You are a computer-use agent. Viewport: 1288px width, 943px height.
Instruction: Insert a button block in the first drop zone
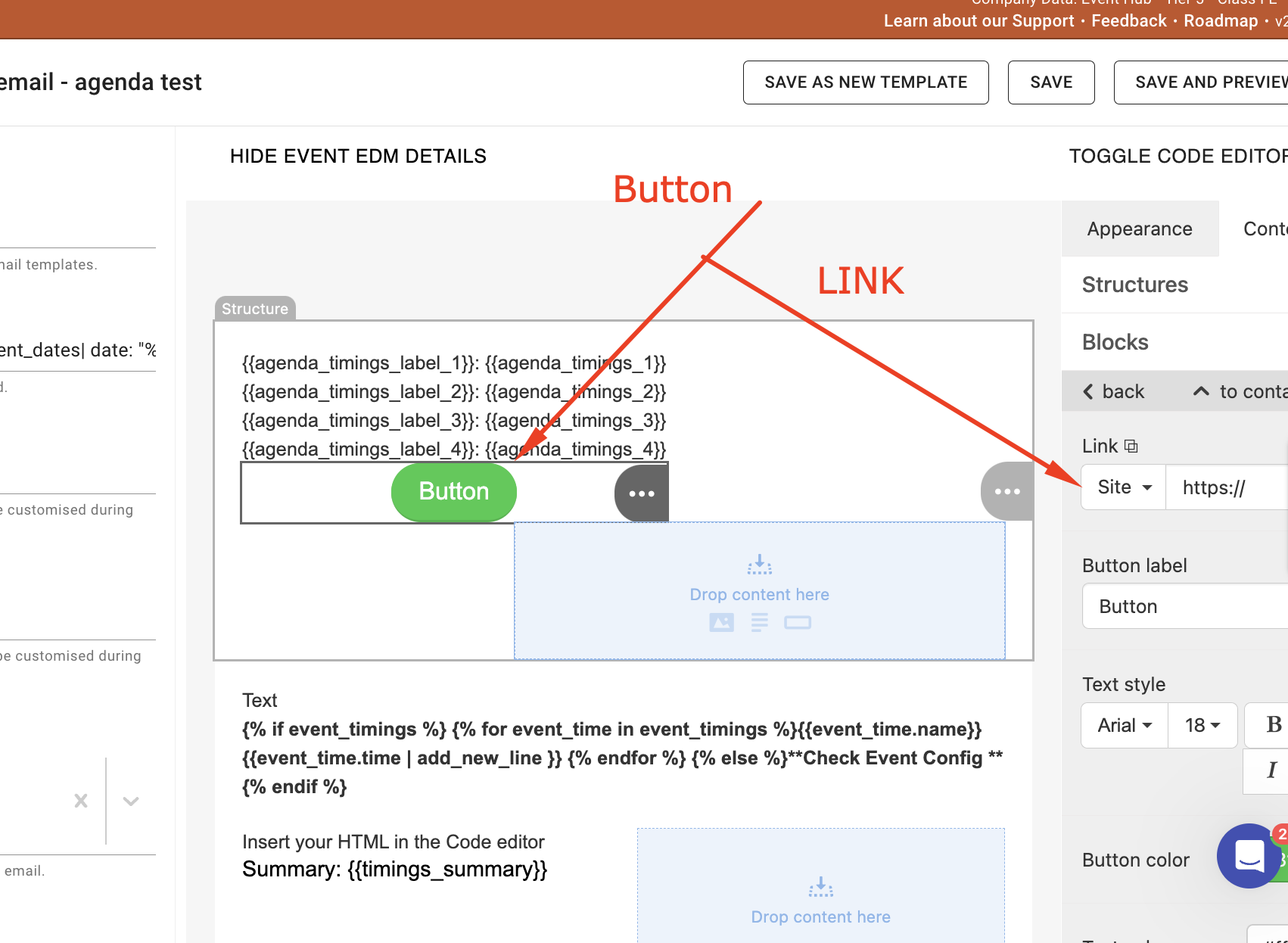pos(798,623)
